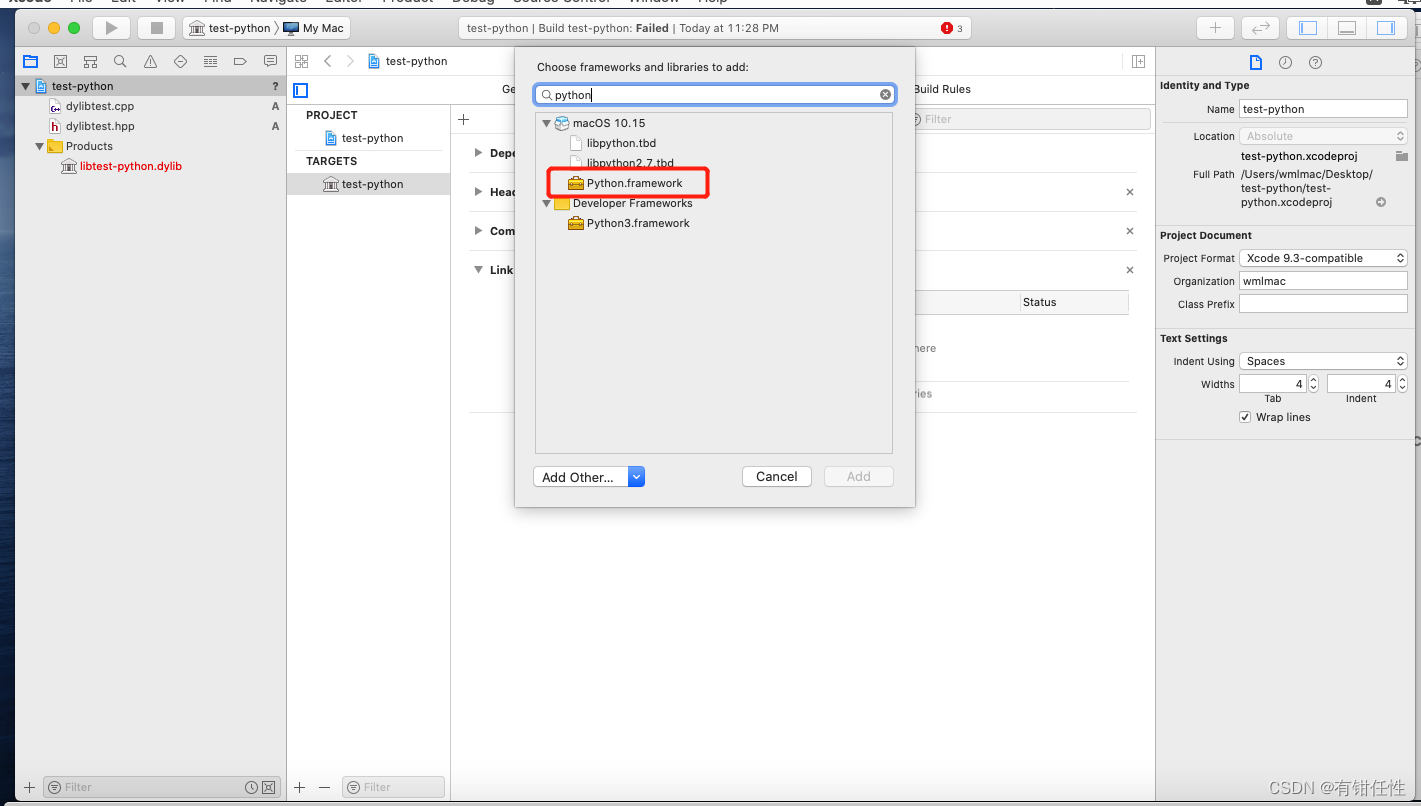Select libpython.tbd in the list
This screenshot has width=1421, height=806.
coord(621,143)
